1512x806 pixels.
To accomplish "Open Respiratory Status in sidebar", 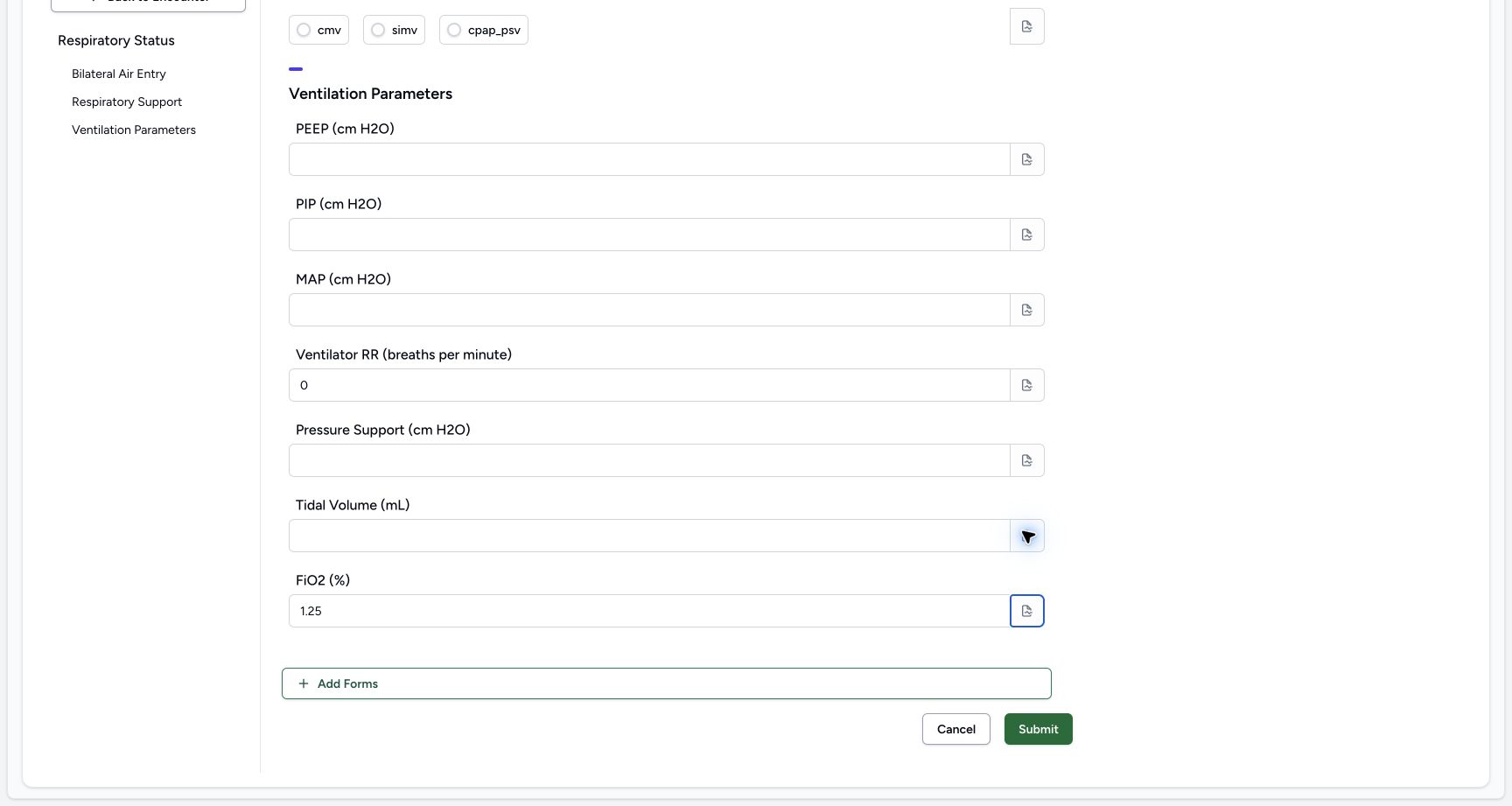I will pos(116,40).
